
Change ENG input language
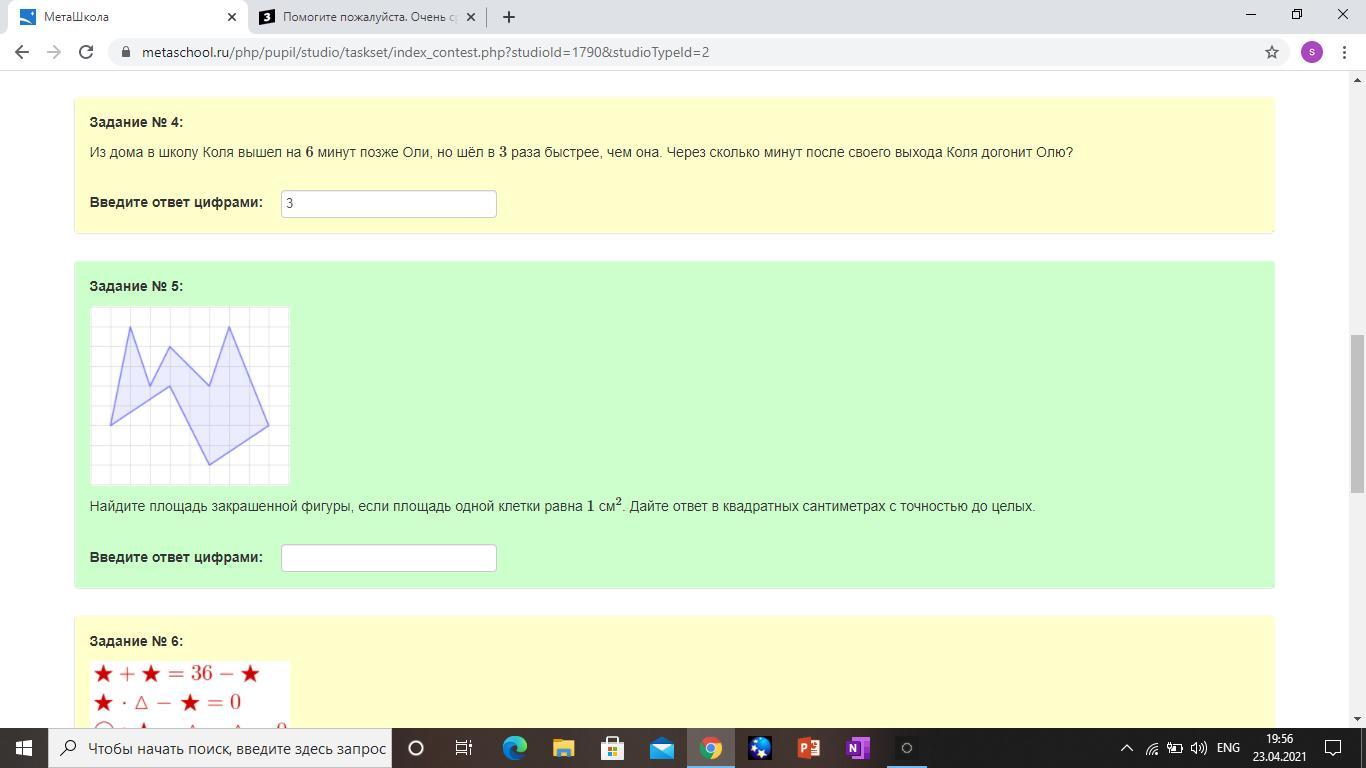pyautogui.click(x=1228, y=748)
